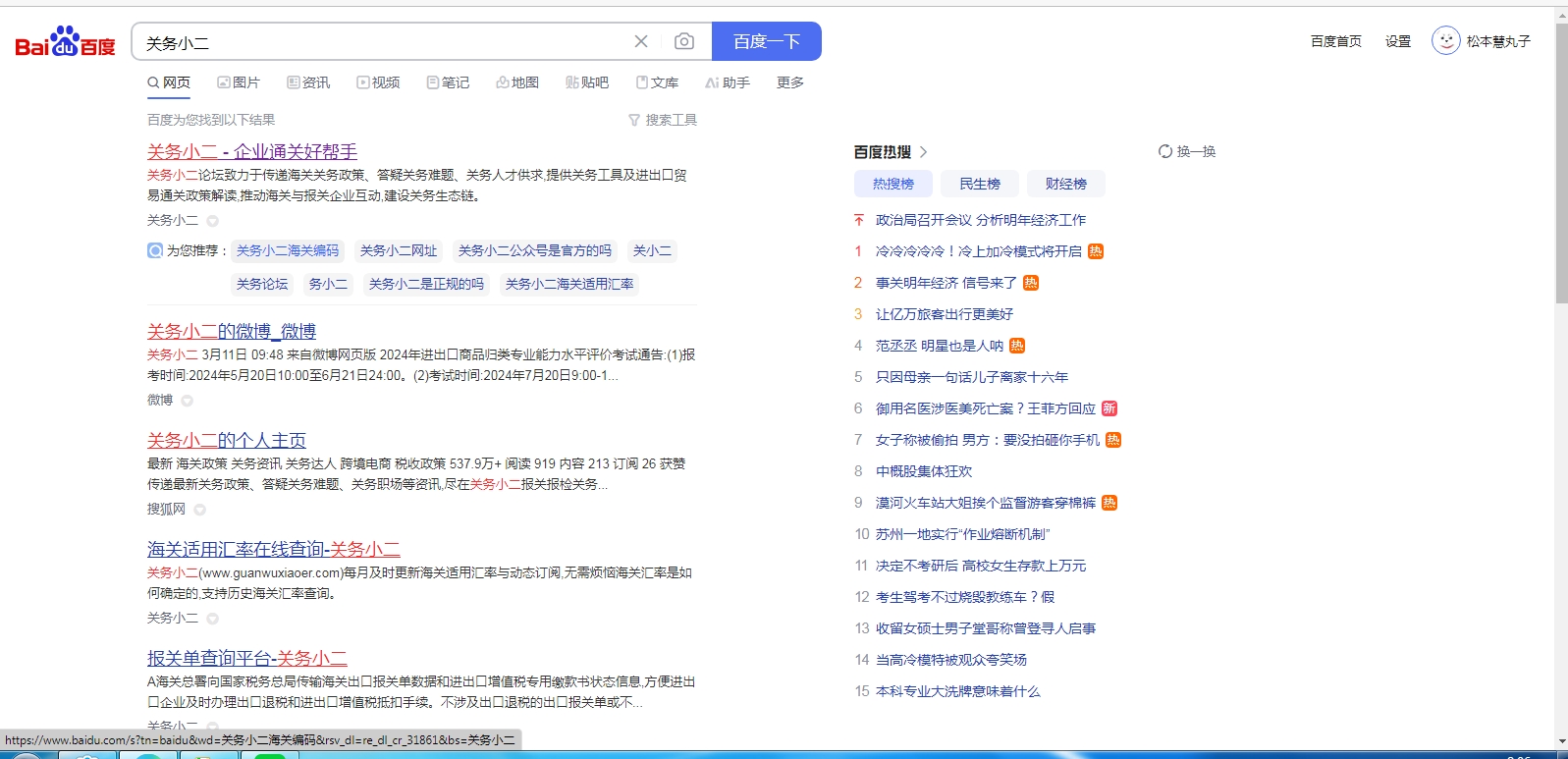This screenshot has height=759, width=1568.
Task: Select the 网页 tab
Action: click(169, 82)
